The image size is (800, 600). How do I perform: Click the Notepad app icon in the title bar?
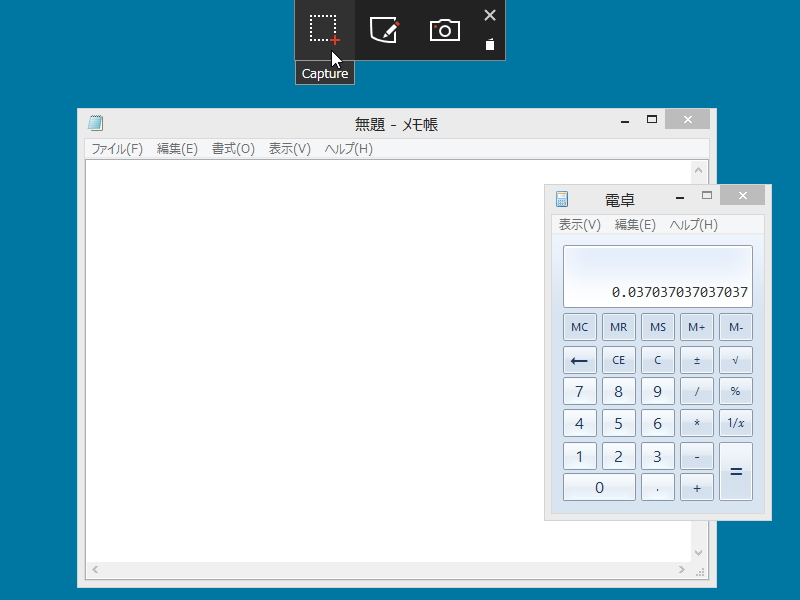95,123
